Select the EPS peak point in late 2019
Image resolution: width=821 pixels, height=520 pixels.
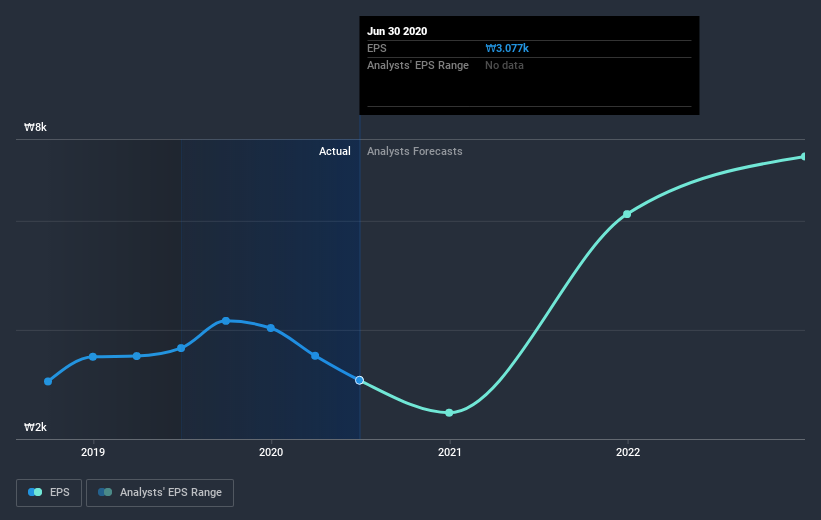click(226, 320)
